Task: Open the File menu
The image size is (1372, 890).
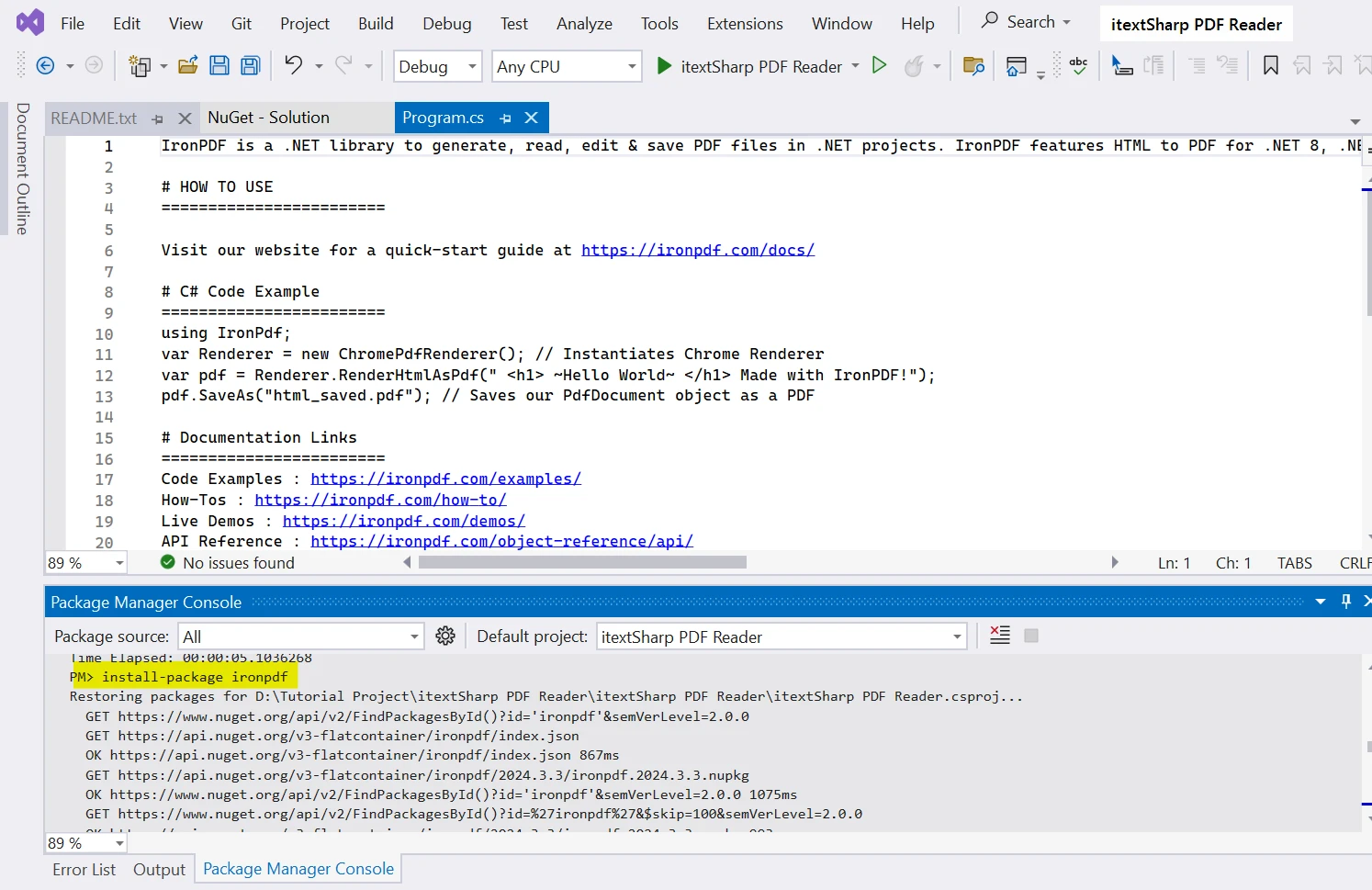Action: click(73, 23)
